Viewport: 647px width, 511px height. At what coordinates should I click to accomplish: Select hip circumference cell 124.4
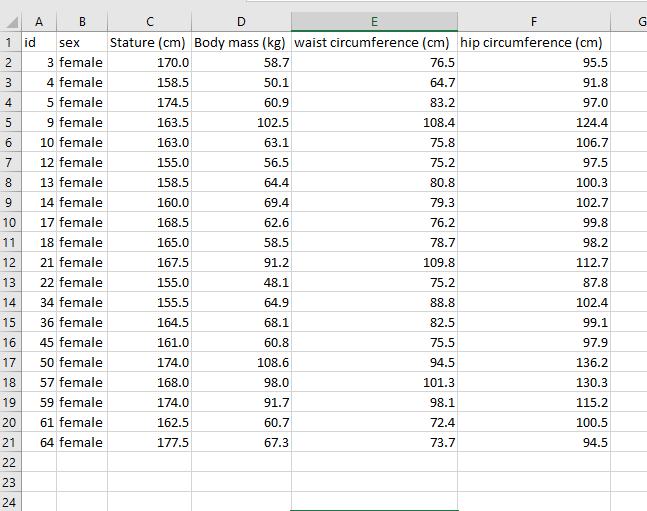click(534, 122)
